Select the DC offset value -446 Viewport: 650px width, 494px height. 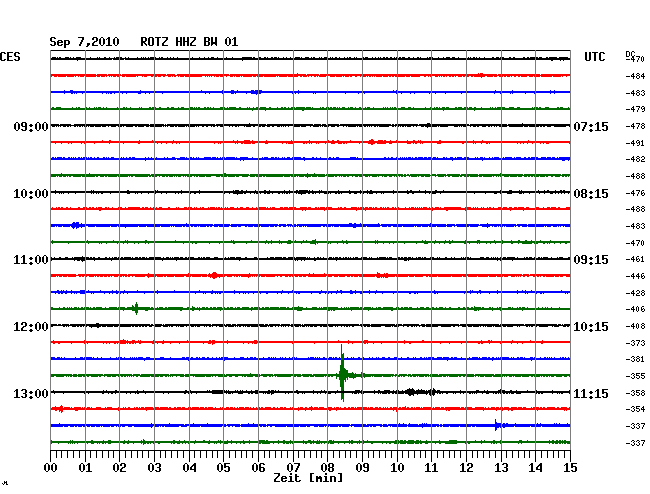point(635,276)
